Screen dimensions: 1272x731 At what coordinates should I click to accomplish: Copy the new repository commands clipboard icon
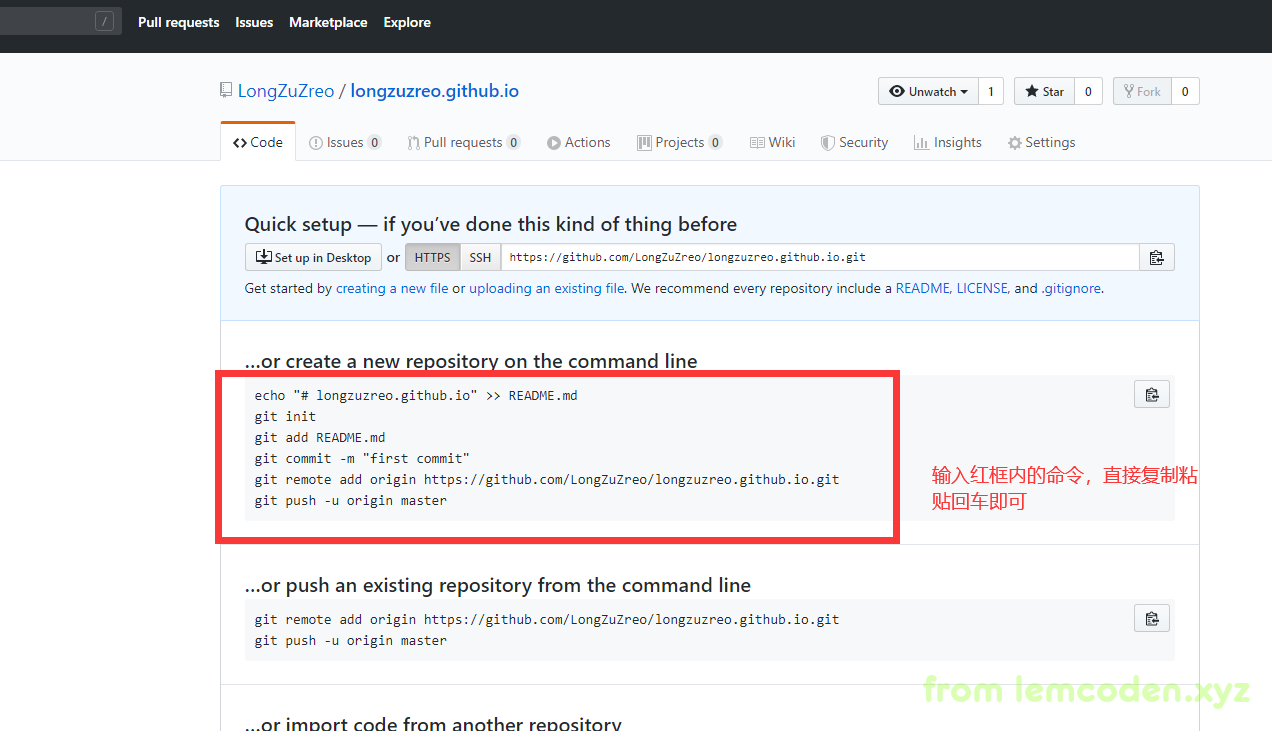[1151, 394]
